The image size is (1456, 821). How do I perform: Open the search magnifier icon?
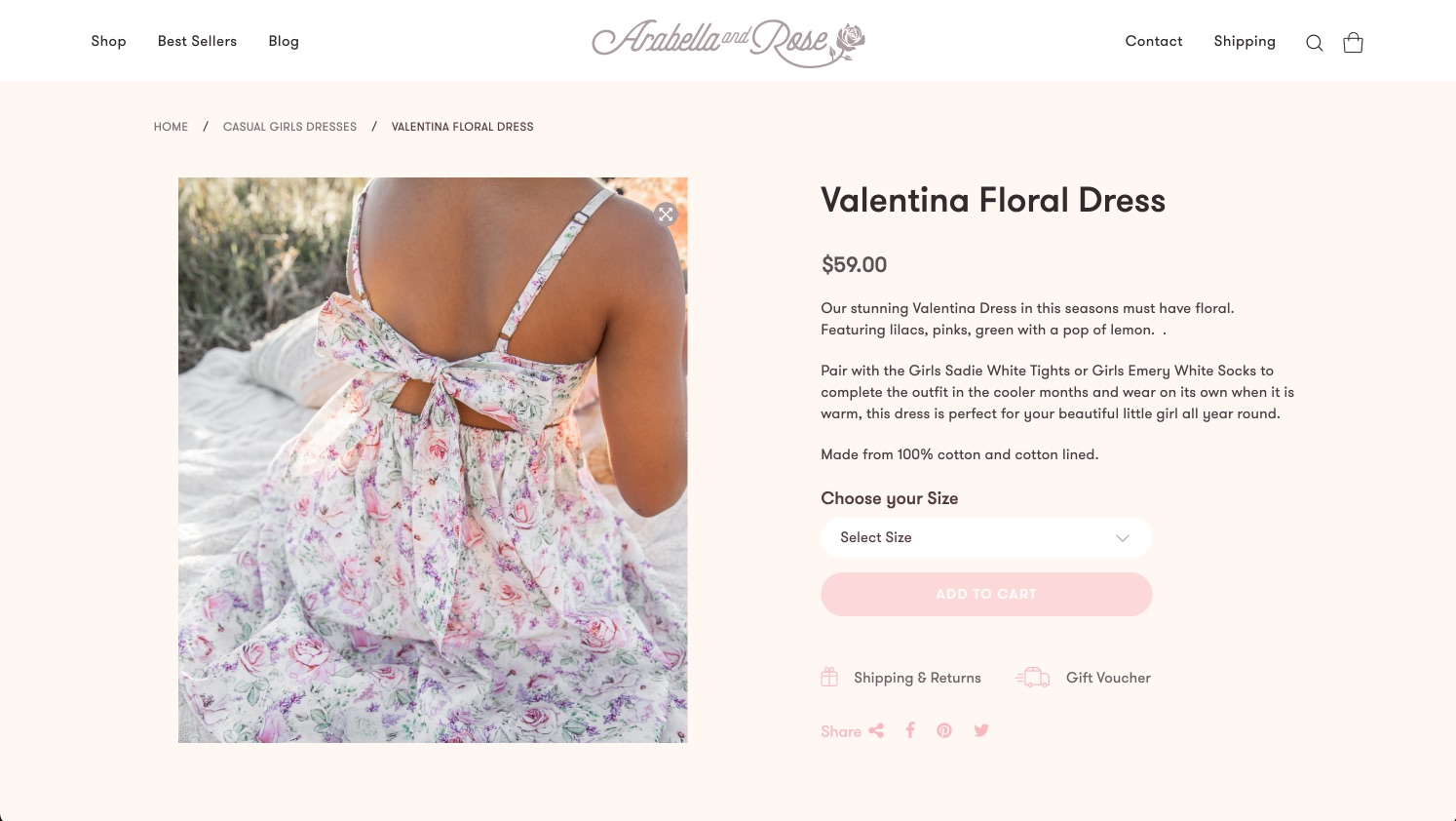coord(1314,43)
